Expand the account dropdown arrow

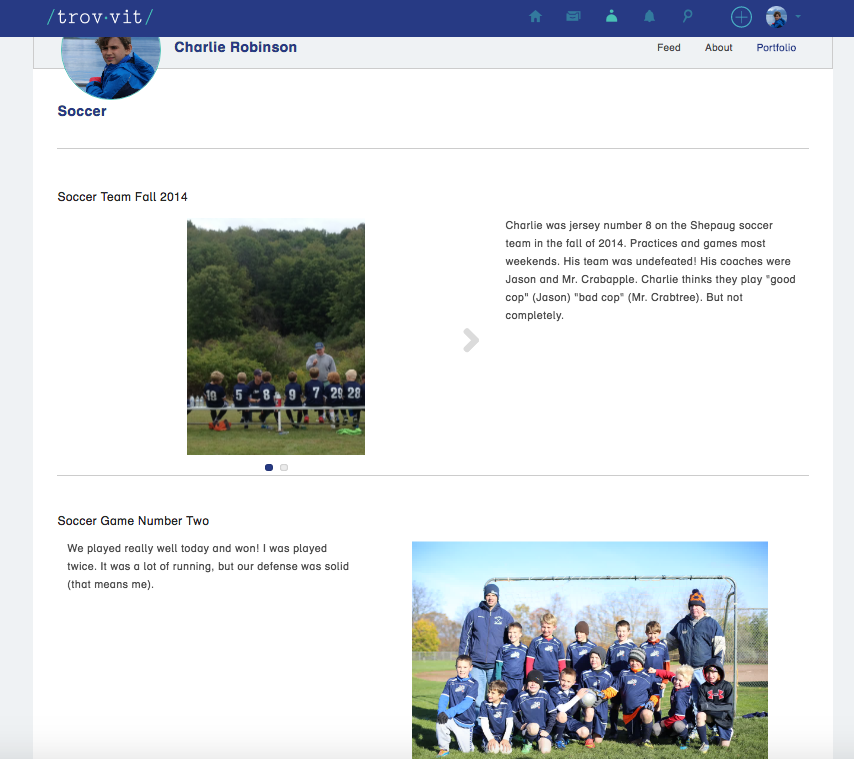pos(798,17)
